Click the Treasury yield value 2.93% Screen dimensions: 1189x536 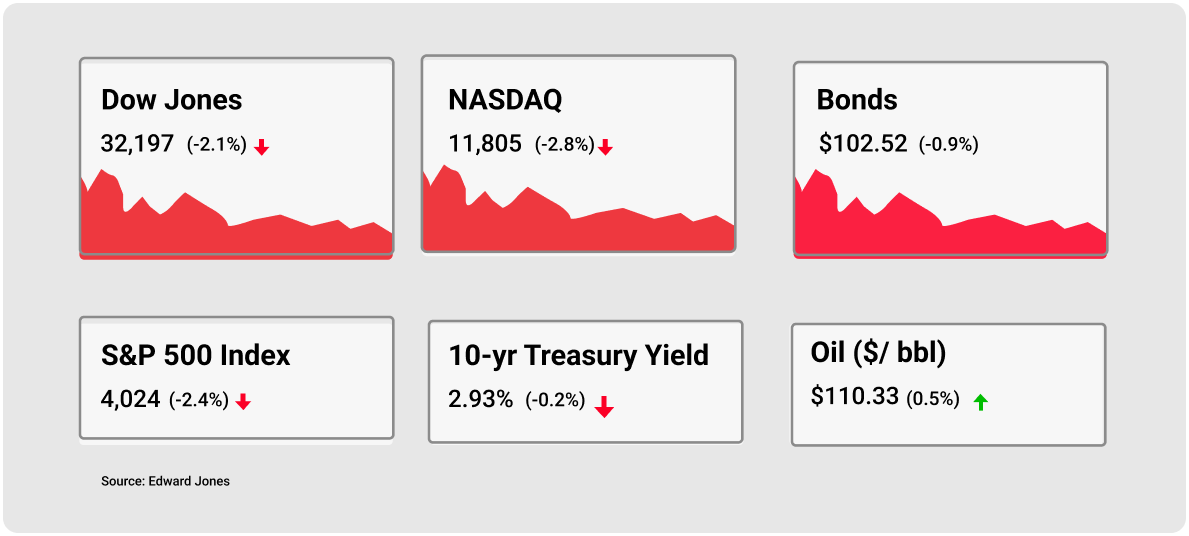[x=481, y=398]
